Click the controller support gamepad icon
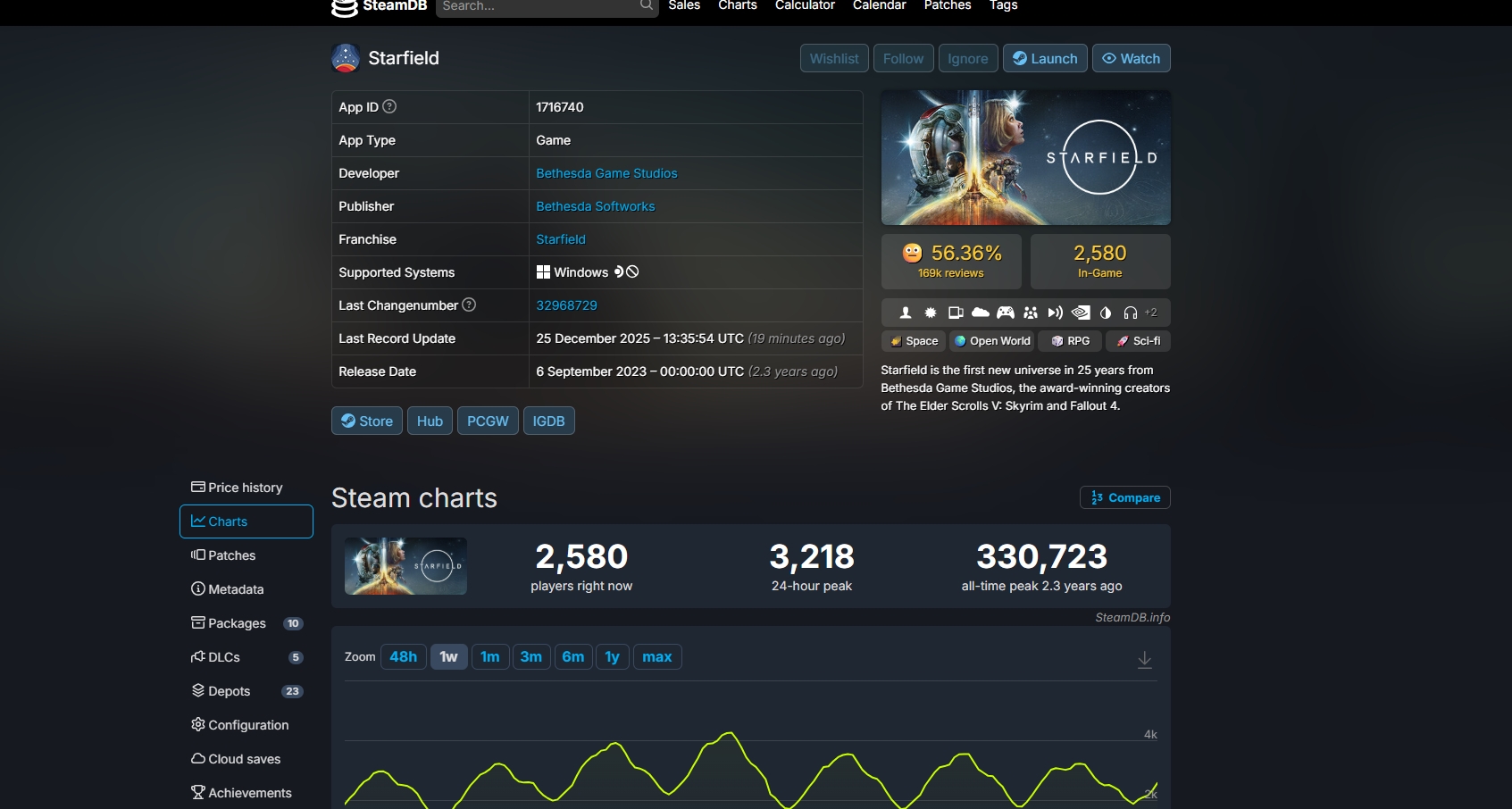1512x809 pixels. 1006,313
